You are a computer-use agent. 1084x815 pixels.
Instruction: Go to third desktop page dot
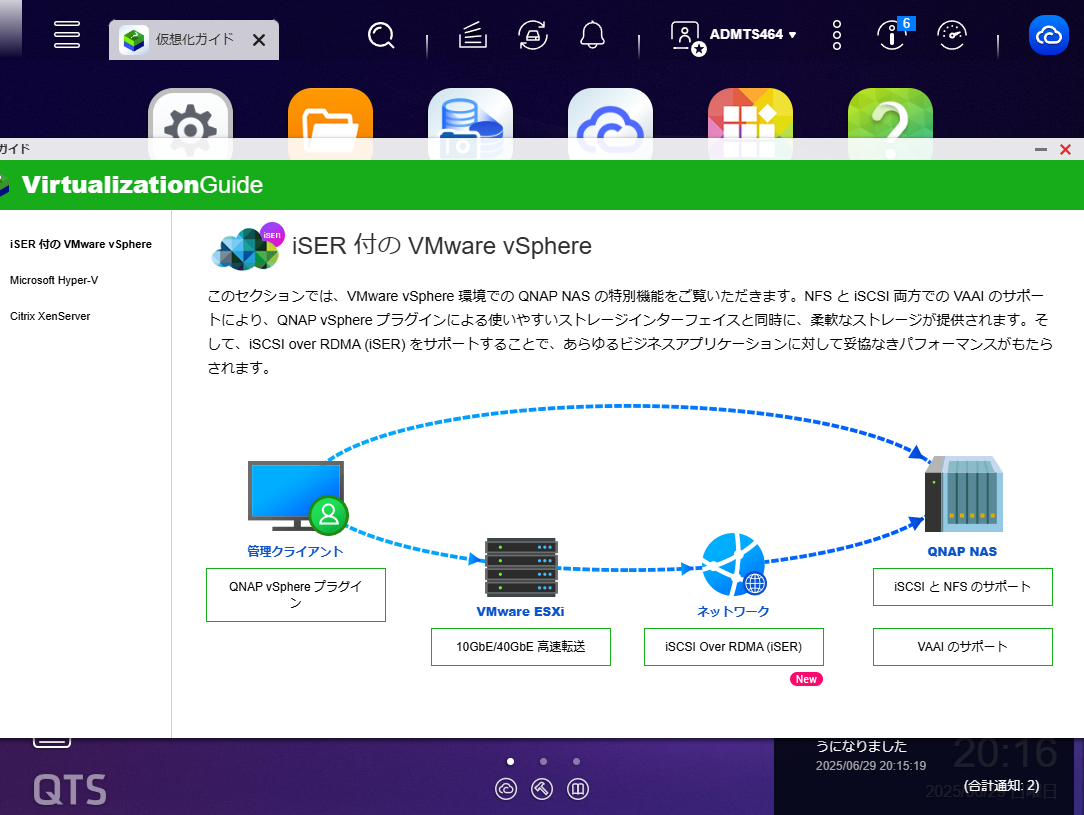pos(577,761)
